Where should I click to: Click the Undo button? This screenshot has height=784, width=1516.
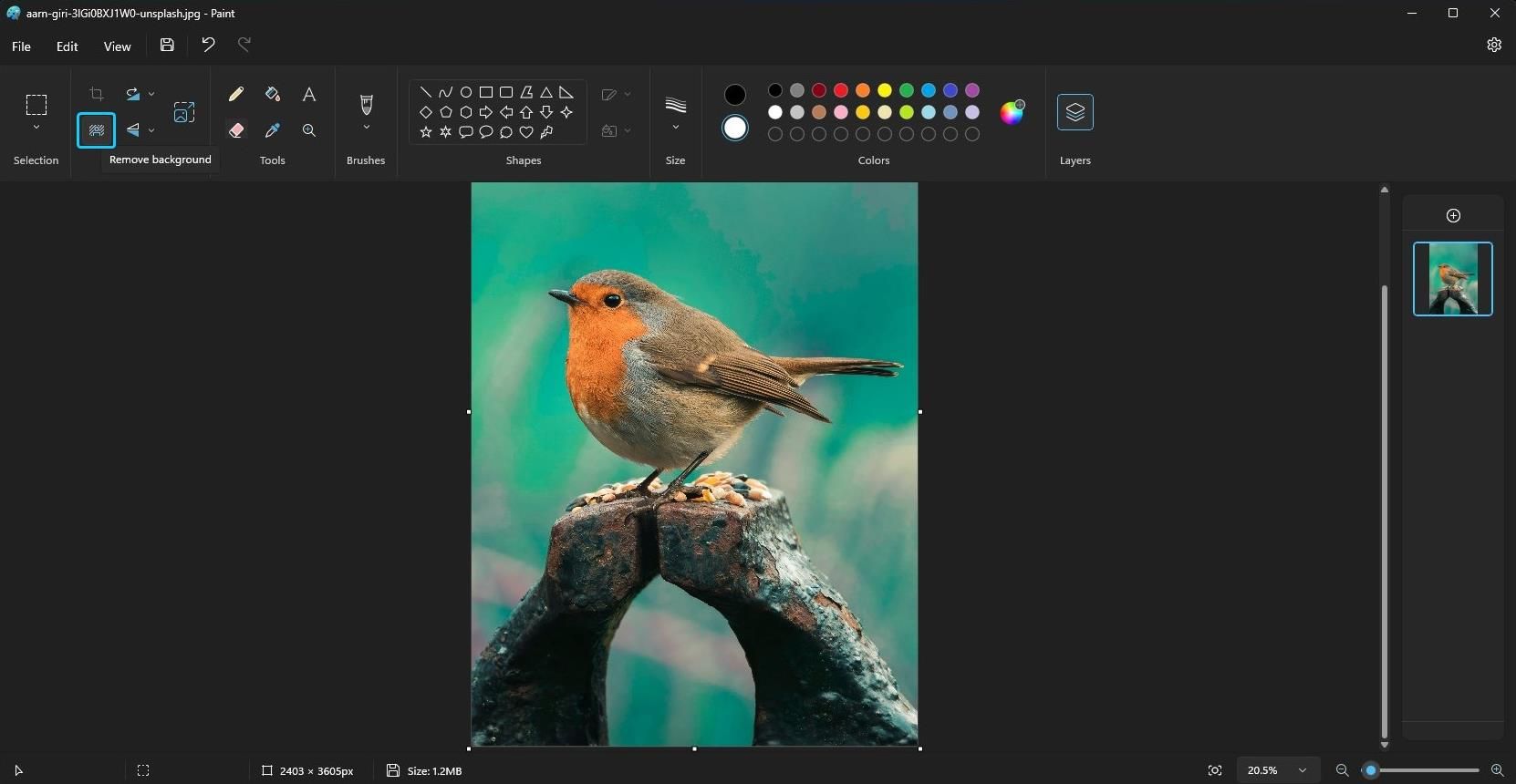(x=208, y=45)
